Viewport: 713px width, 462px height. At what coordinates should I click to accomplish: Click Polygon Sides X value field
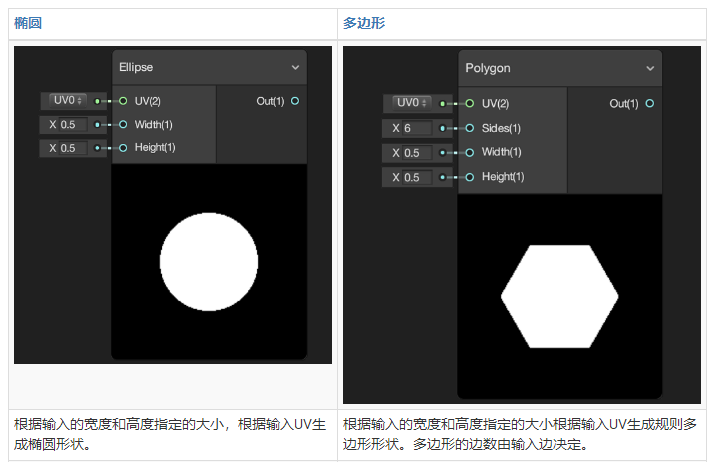tap(417, 128)
